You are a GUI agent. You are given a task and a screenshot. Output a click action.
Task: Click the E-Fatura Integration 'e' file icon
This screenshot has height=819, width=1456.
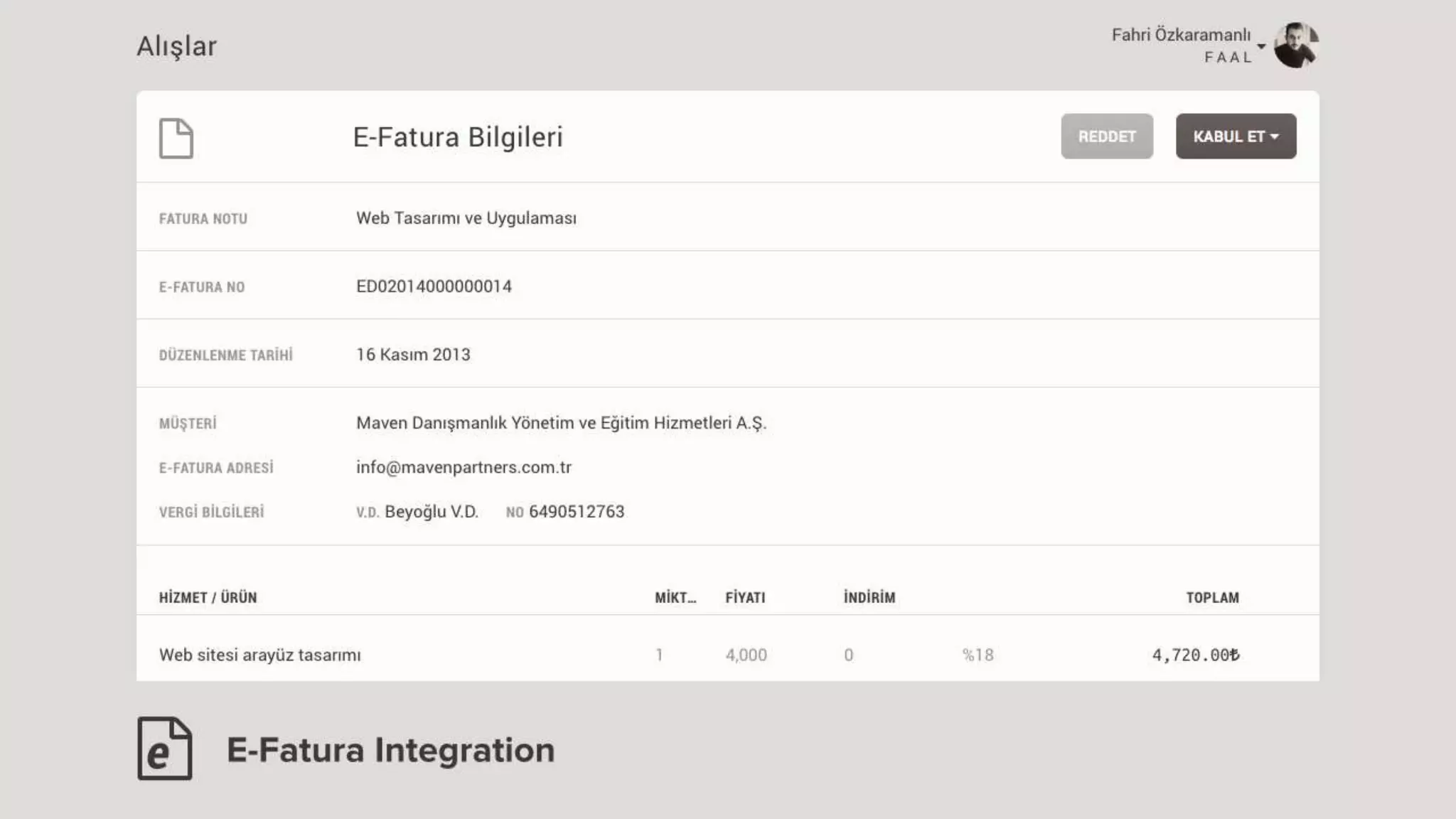(165, 748)
